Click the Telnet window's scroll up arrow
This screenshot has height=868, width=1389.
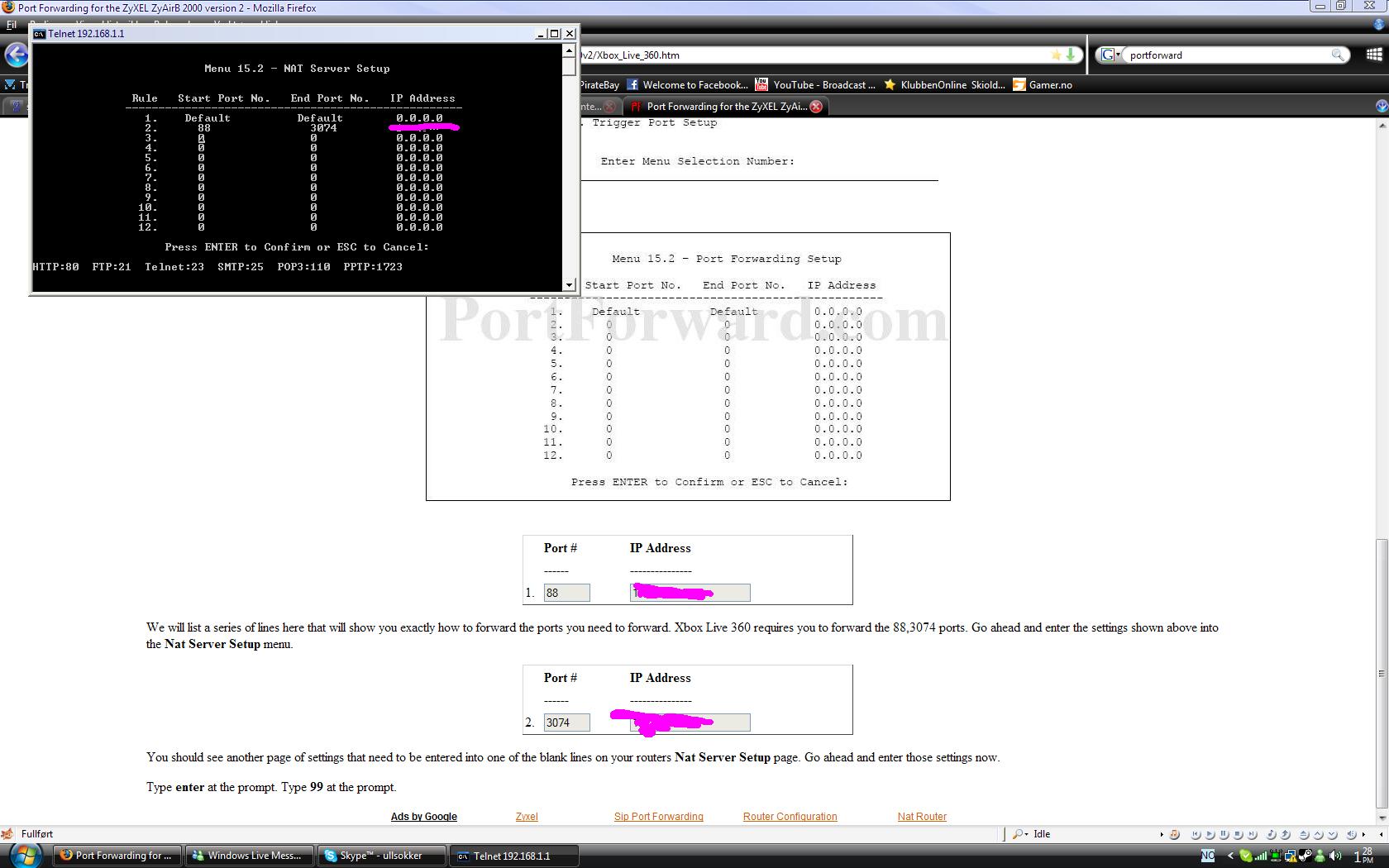point(569,50)
